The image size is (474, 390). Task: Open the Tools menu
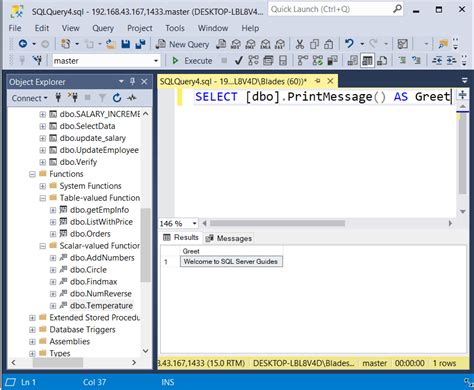click(175, 28)
